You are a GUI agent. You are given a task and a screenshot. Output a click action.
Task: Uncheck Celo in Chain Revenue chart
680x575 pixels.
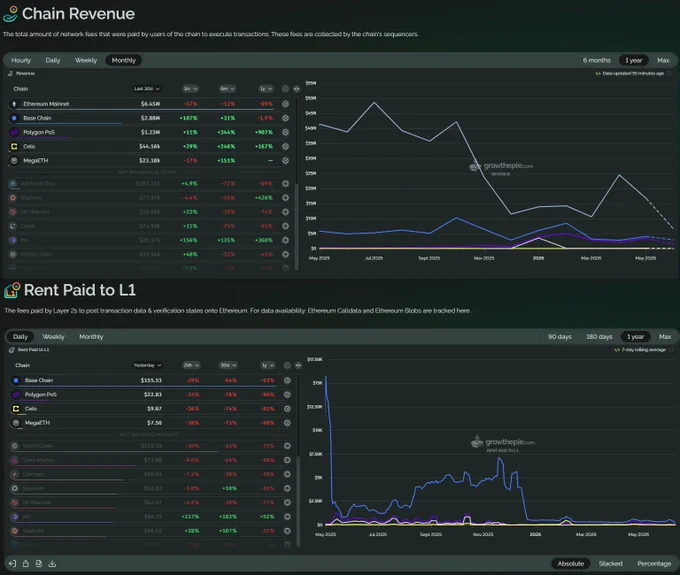[285, 147]
